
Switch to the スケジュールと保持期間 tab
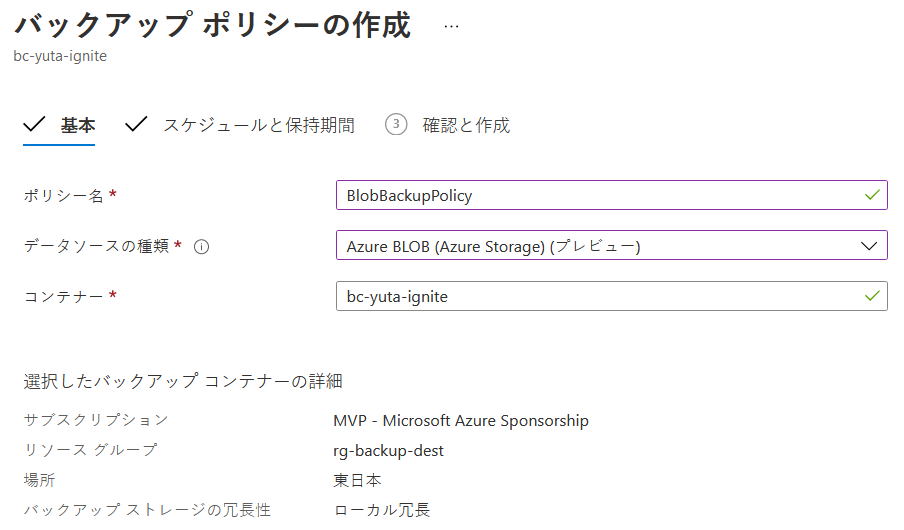[259, 125]
